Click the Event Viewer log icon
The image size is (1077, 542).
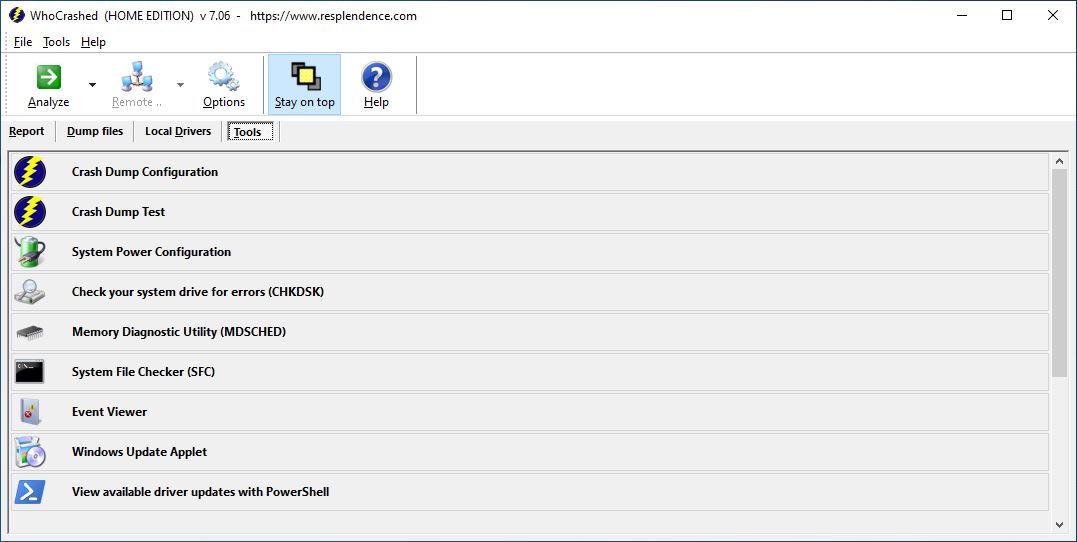[x=30, y=411]
